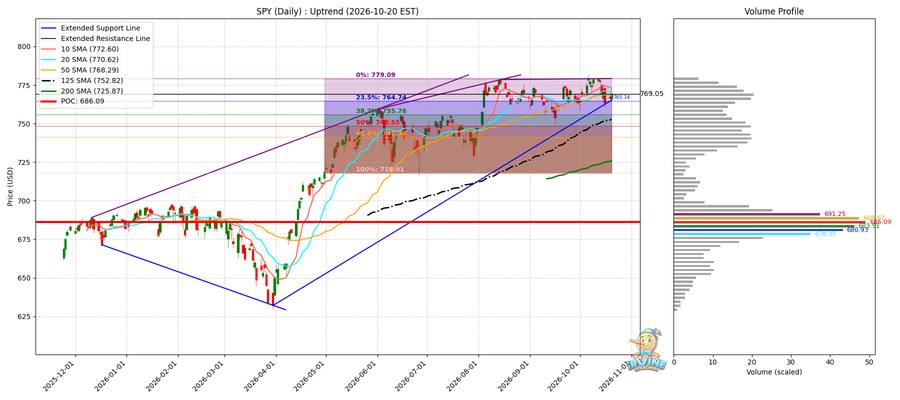This screenshot has height=400, width=900.
Task: Click the 0 tick on volume axis
Action: tap(674, 362)
